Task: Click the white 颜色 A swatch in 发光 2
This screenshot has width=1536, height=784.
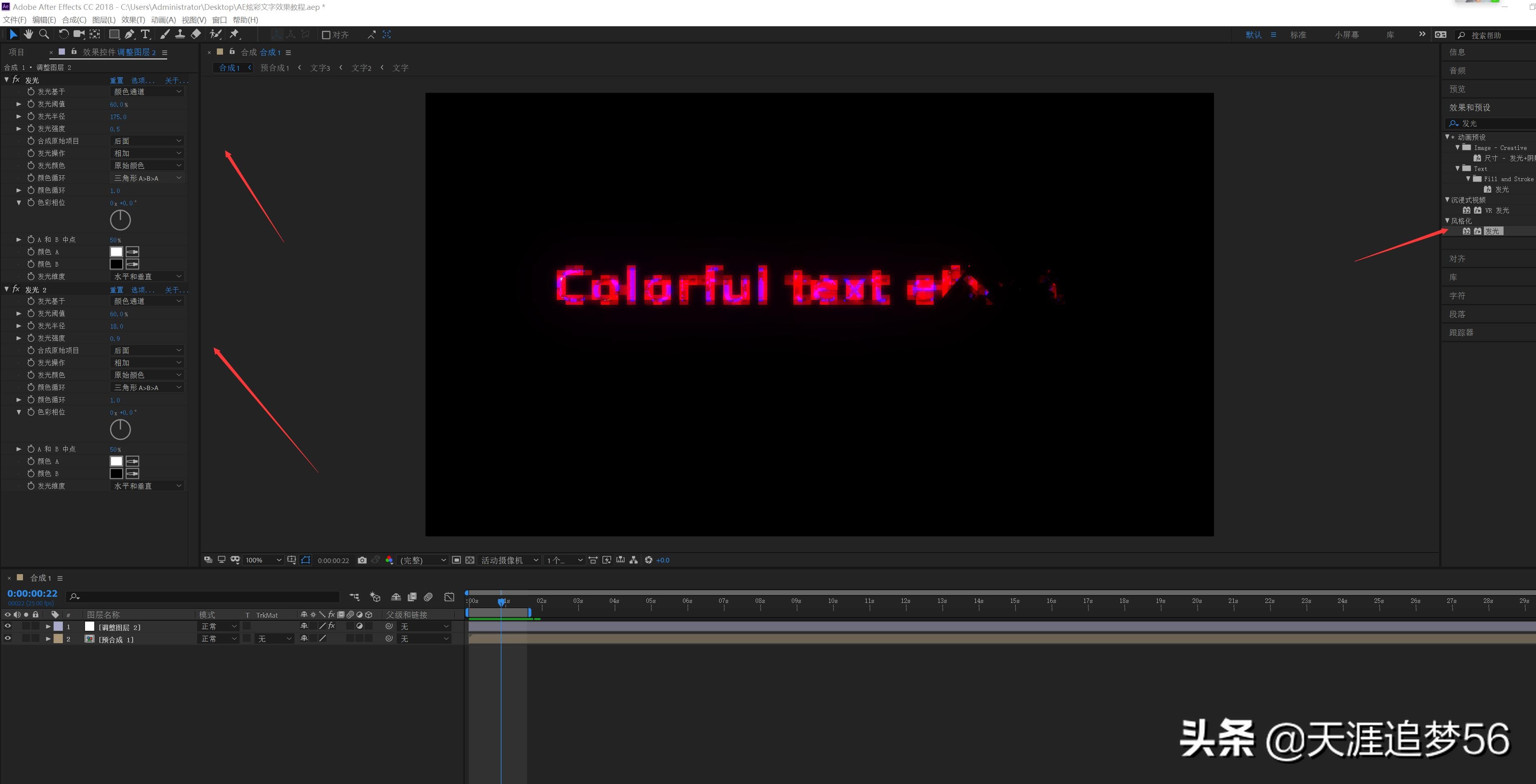Action: click(x=116, y=461)
